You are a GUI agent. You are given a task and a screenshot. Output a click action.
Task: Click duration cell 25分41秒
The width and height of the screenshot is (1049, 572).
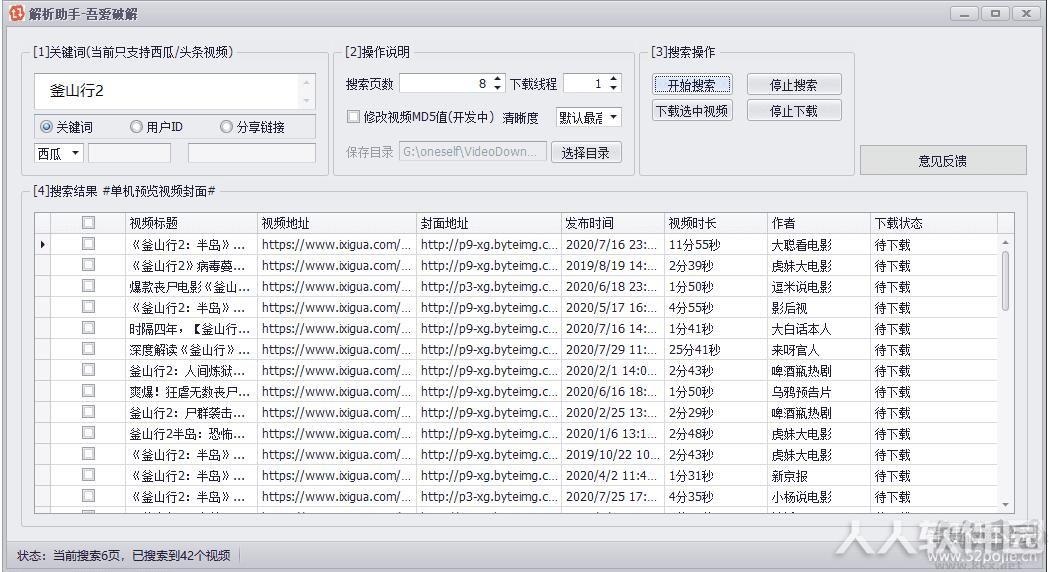(694, 349)
